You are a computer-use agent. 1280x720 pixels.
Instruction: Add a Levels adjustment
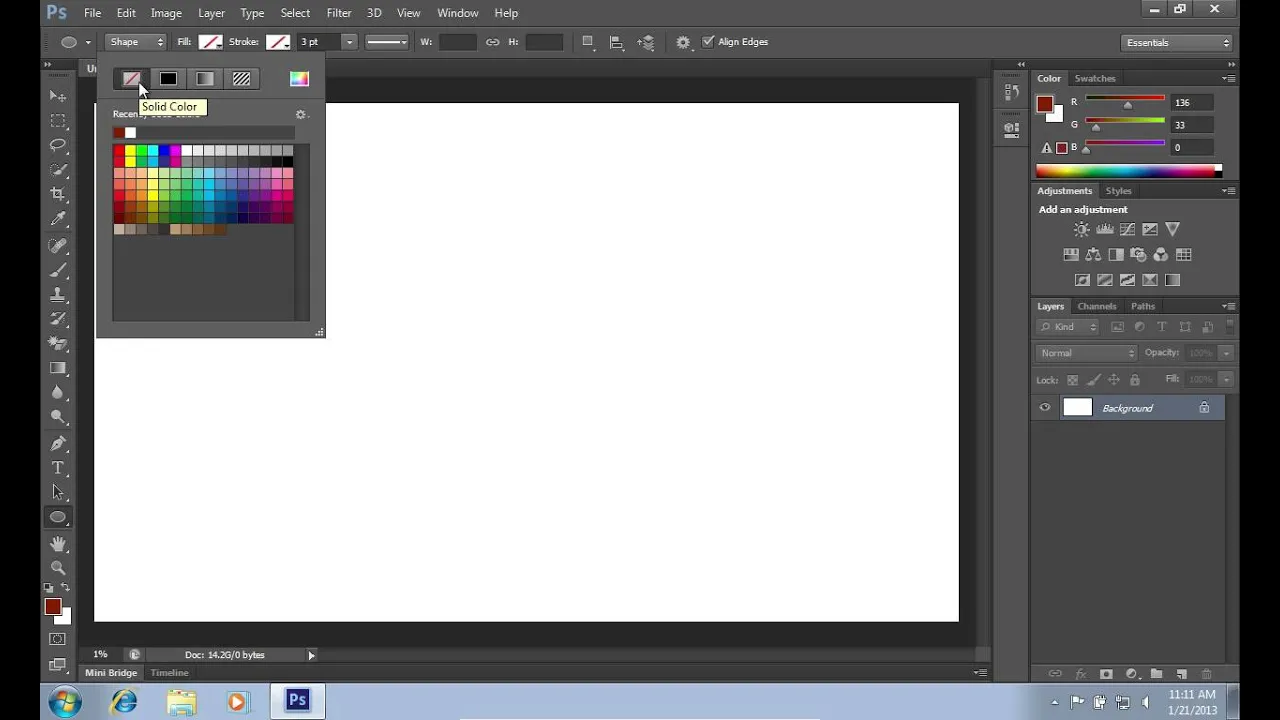[x=1105, y=229]
